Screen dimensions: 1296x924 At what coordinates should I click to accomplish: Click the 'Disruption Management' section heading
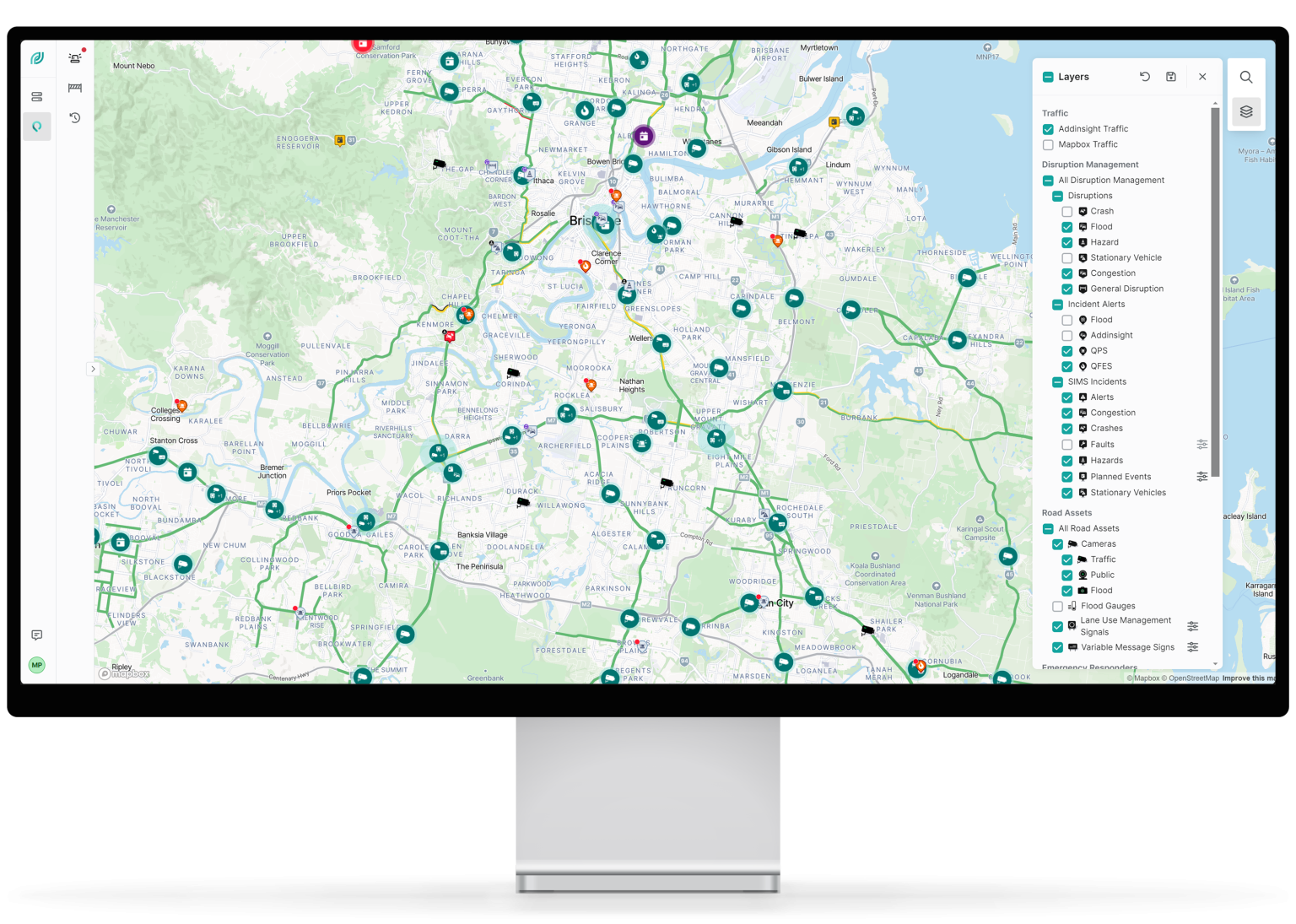click(1090, 165)
